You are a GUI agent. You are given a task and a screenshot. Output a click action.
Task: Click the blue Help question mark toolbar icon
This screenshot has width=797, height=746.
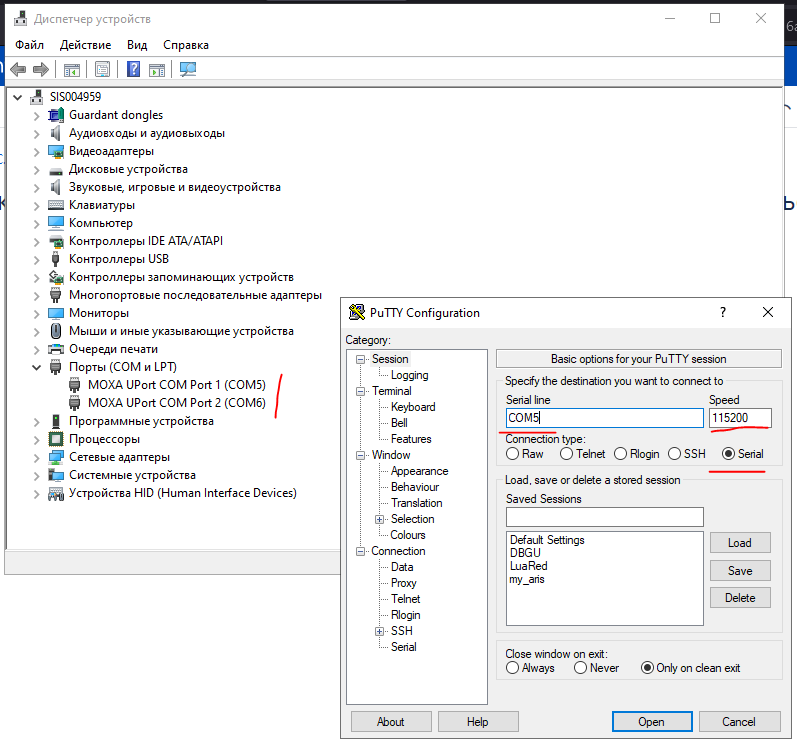pyautogui.click(x=133, y=69)
